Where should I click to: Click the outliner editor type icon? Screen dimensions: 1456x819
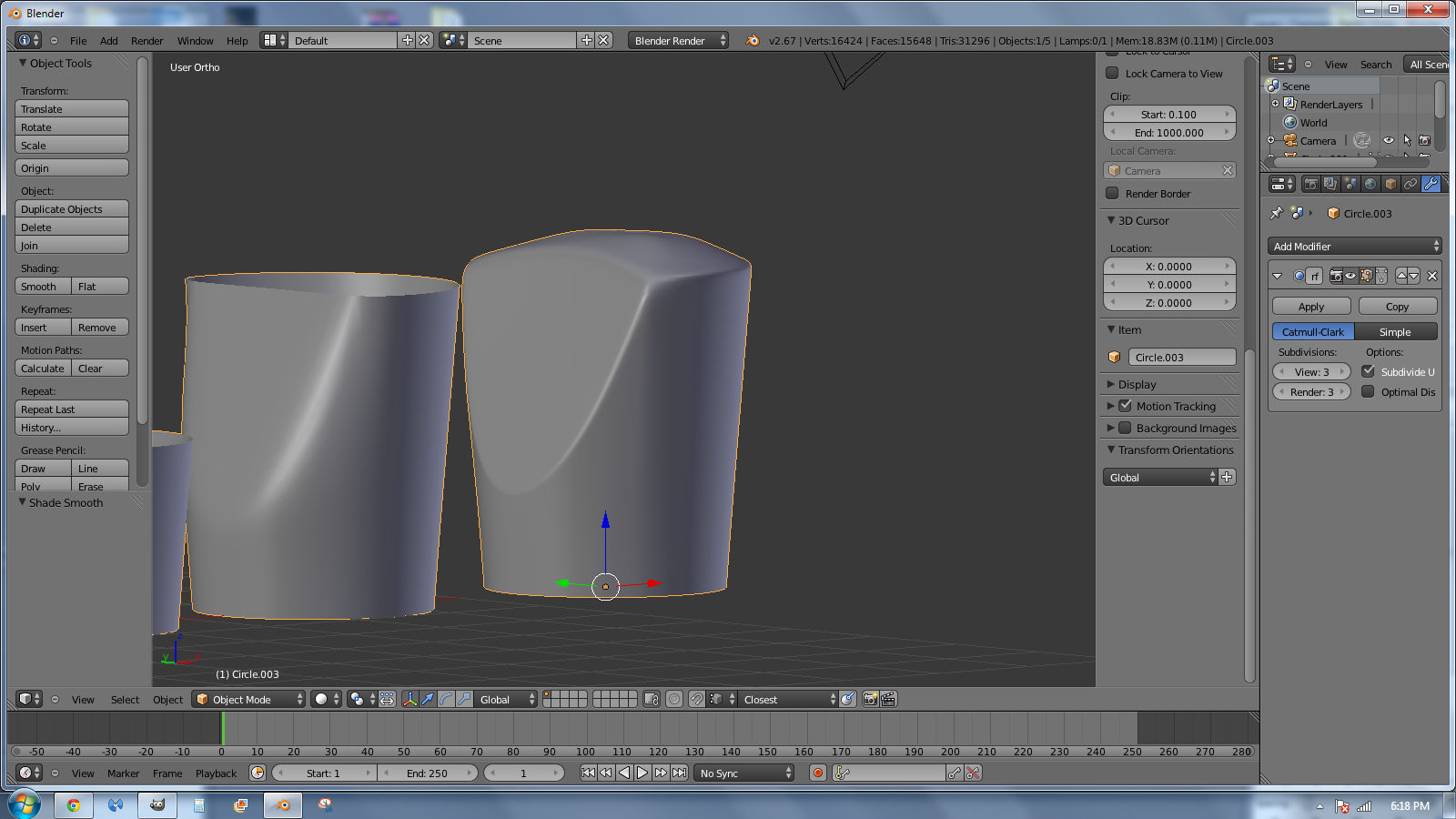point(1281,64)
